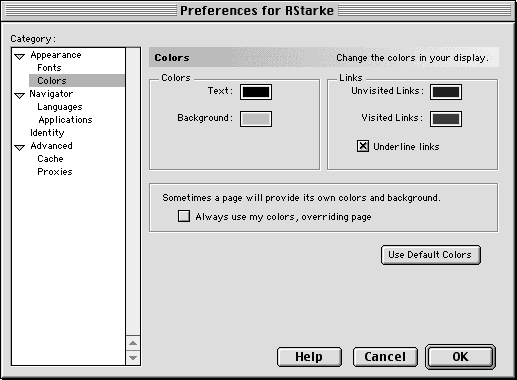The width and height of the screenshot is (517, 380).
Task: Select the Advanced category label
Action: point(51,146)
